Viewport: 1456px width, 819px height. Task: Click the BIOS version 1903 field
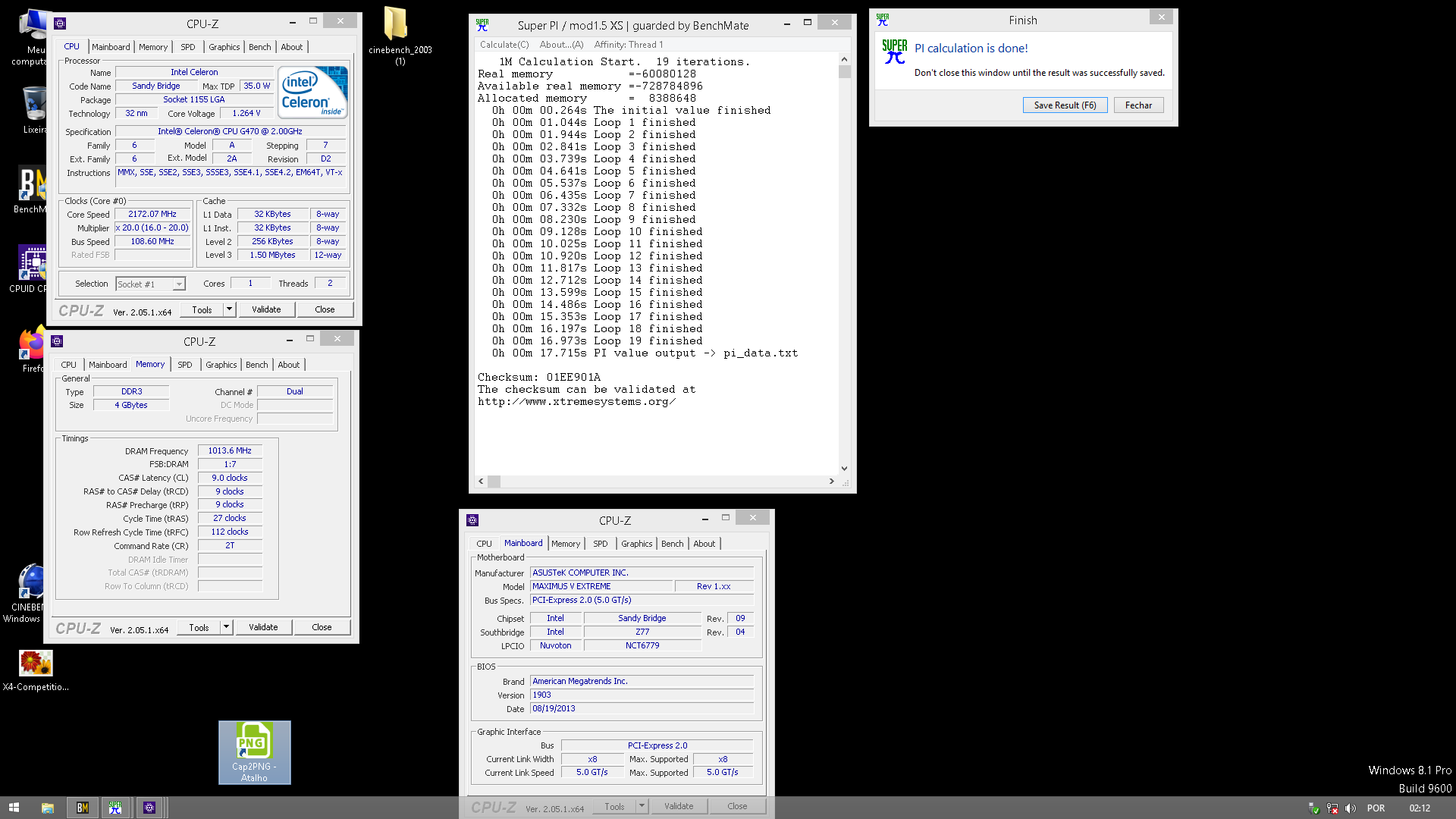pyautogui.click(x=642, y=695)
